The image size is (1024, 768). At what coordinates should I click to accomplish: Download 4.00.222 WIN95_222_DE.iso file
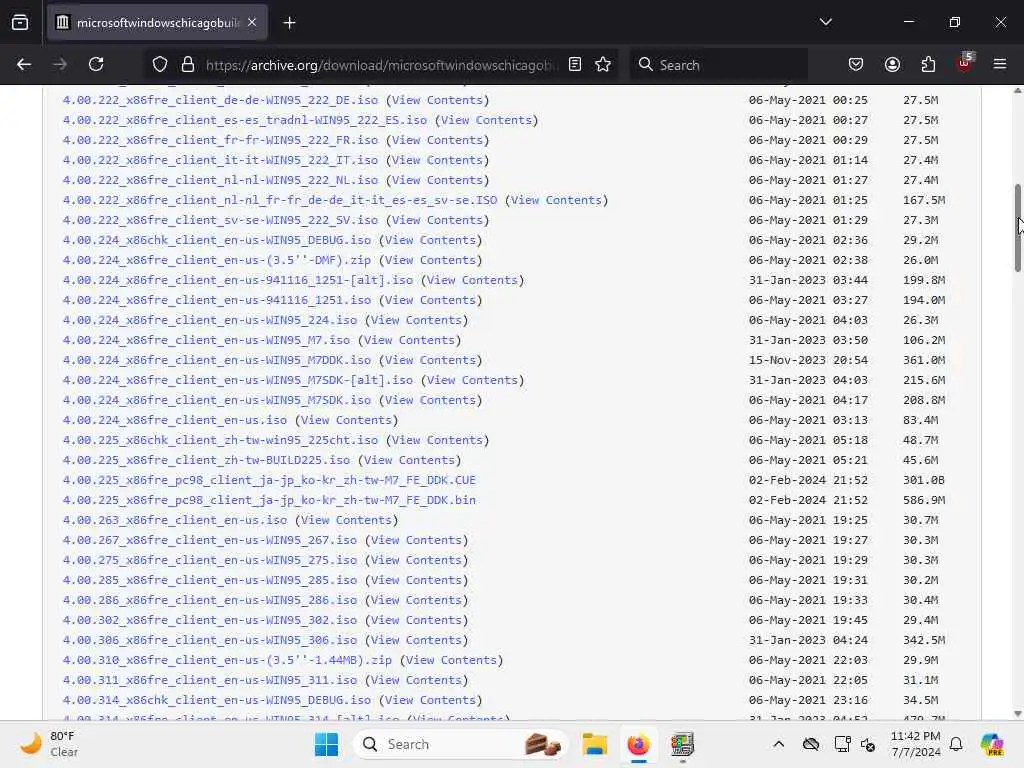point(220,100)
